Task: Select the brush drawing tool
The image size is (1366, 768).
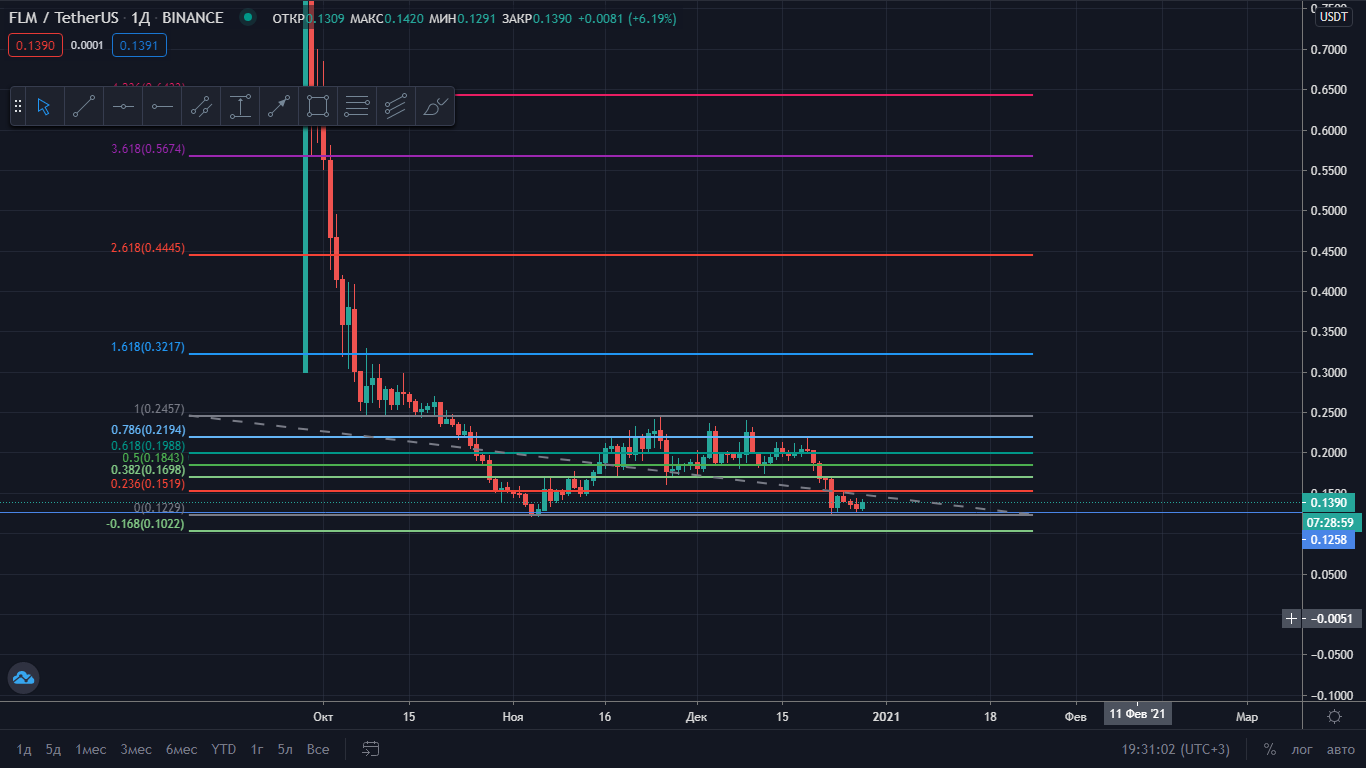Action: [435, 106]
